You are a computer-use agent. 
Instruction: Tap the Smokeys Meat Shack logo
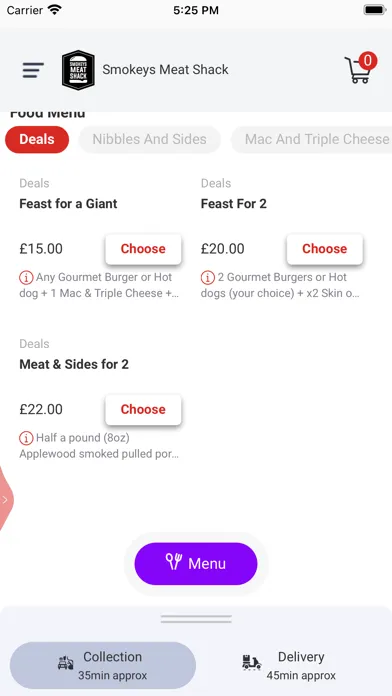pyautogui.click(x=78, y=70)
